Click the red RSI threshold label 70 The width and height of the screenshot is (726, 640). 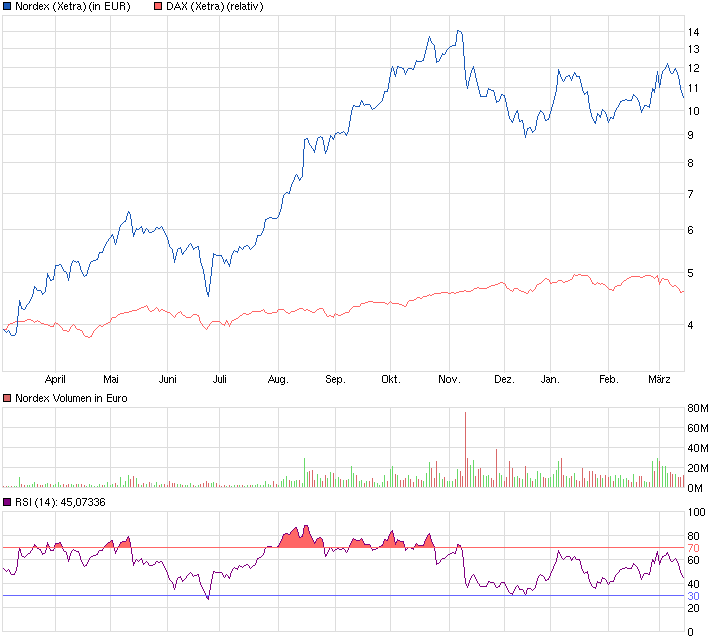point(693,548)
